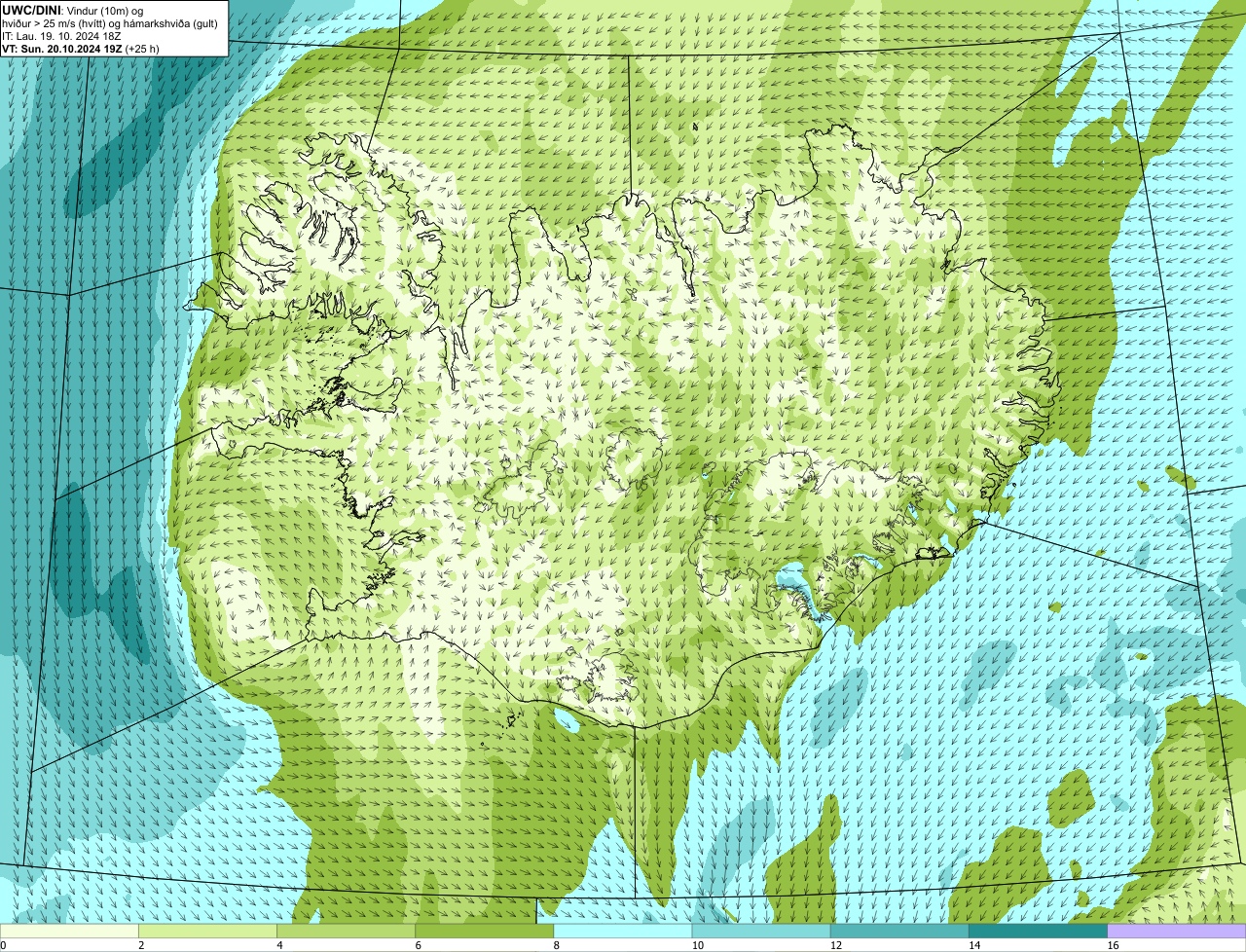
Task: Click the teal 12–14 legend swatch
Action: pos(899,931)
